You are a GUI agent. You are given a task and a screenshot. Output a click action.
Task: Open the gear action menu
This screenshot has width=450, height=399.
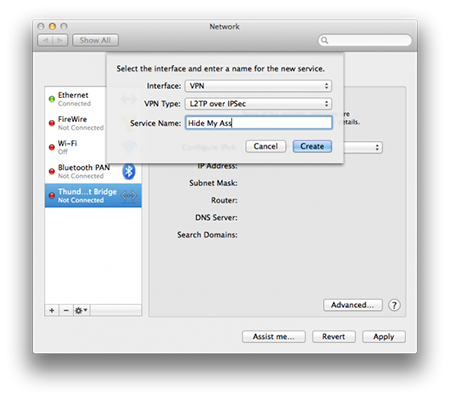click(x=81, y=310)
